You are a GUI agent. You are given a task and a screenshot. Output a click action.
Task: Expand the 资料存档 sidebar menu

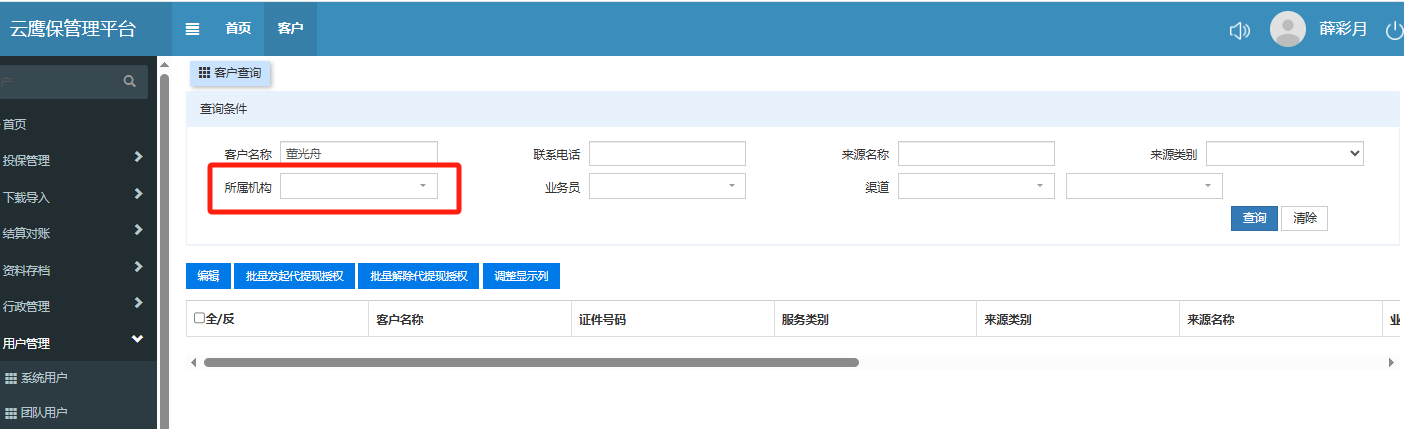coord(78,270)
